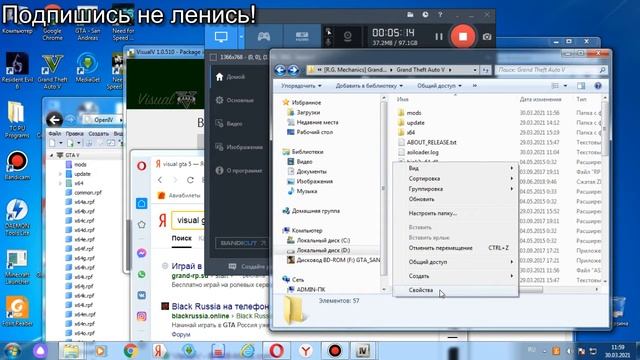Open Общий доступ toolbar dropdown
This screenshot has width=640, height=360.
(439, 86)
